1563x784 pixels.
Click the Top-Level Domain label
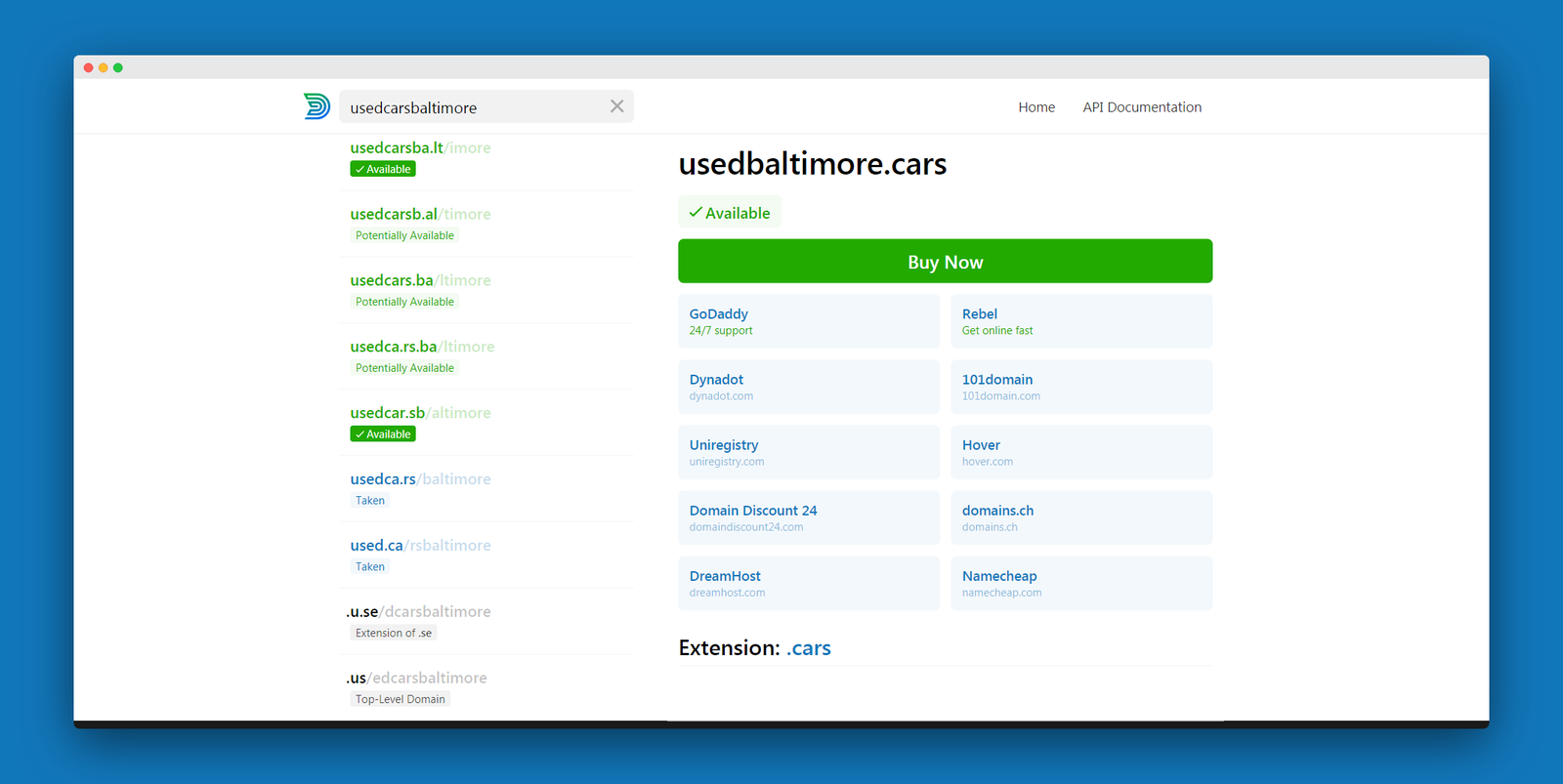point(401,699)
